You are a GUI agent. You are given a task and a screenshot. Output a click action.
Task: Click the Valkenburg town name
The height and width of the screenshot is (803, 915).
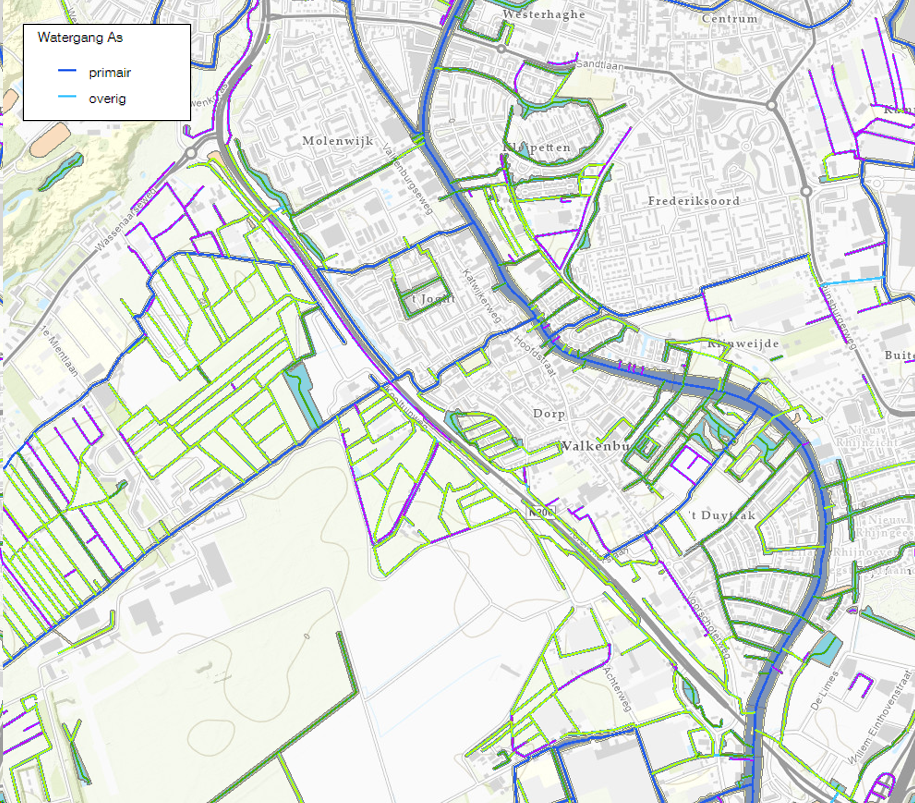tap(600, 446)
